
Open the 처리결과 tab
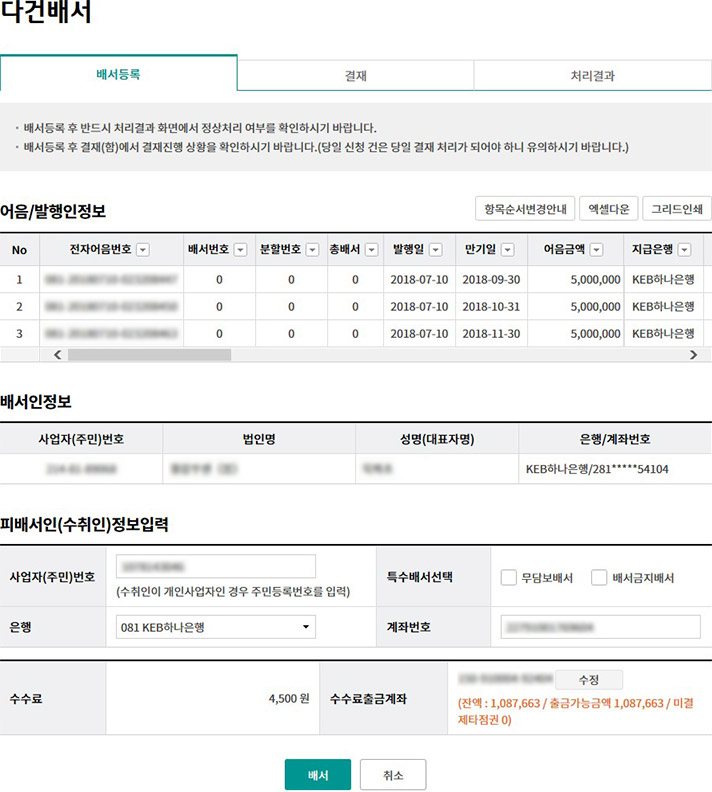pos(592,75)
